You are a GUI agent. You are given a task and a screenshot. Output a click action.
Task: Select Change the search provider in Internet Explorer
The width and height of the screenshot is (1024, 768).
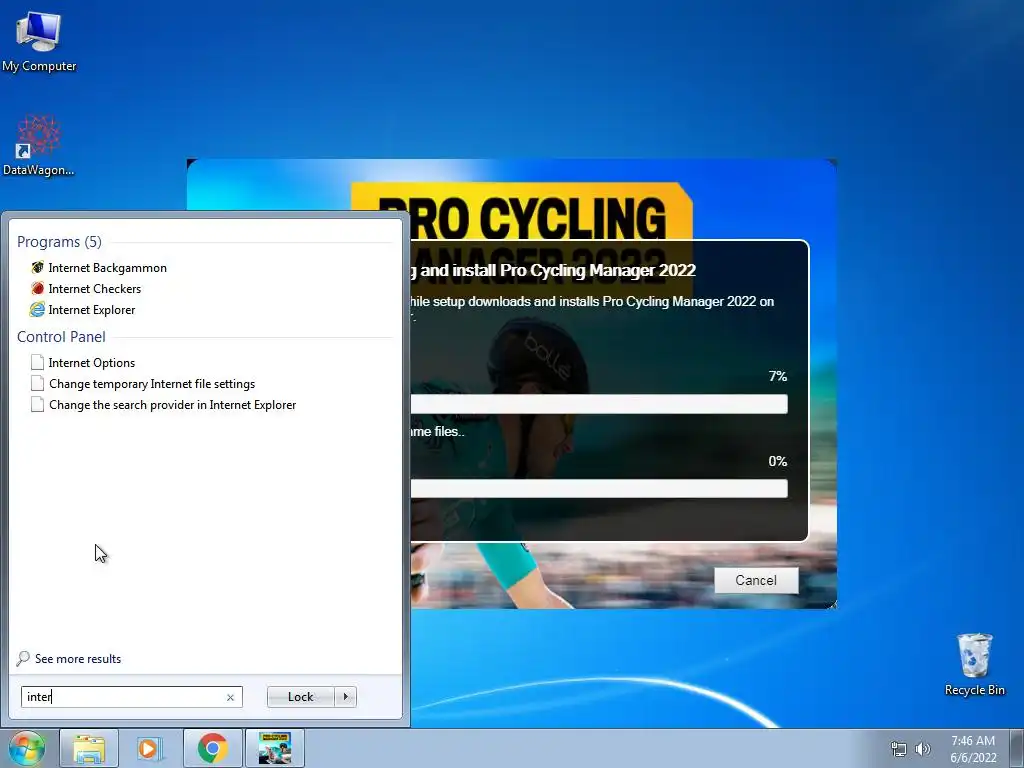click(x=172, y=405)
